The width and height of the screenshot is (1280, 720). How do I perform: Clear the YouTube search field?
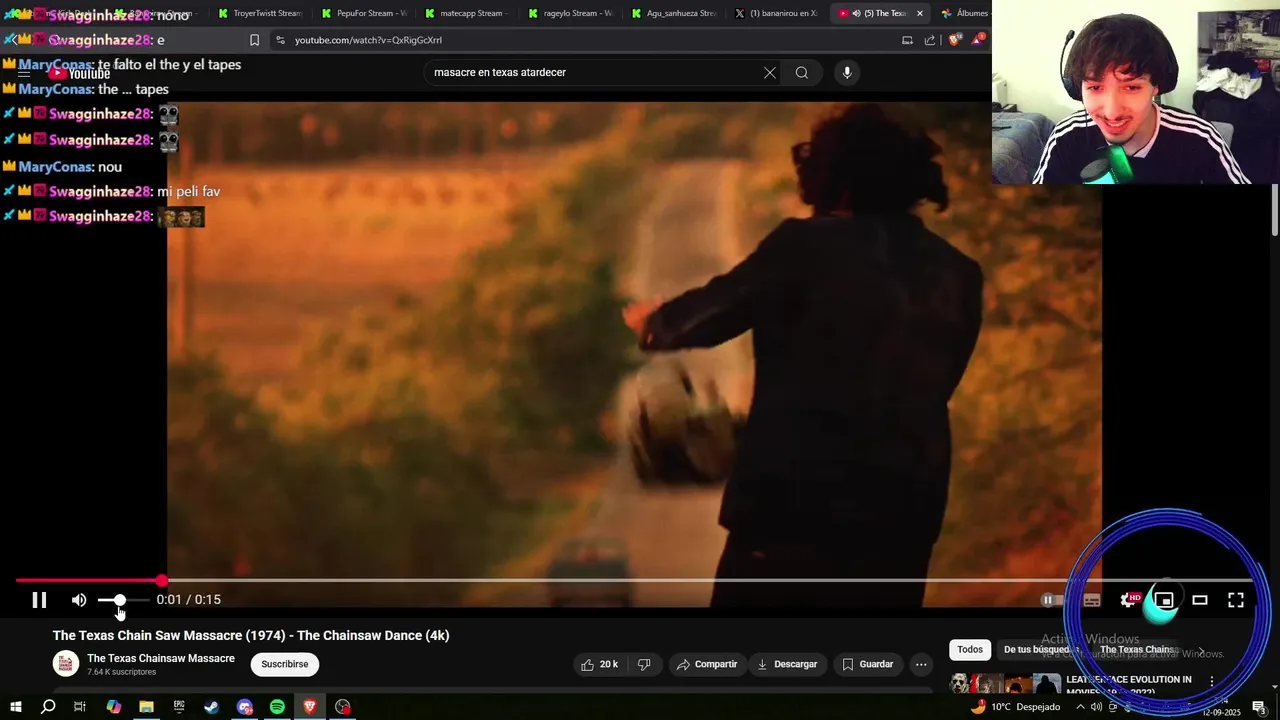coord(770,72)
